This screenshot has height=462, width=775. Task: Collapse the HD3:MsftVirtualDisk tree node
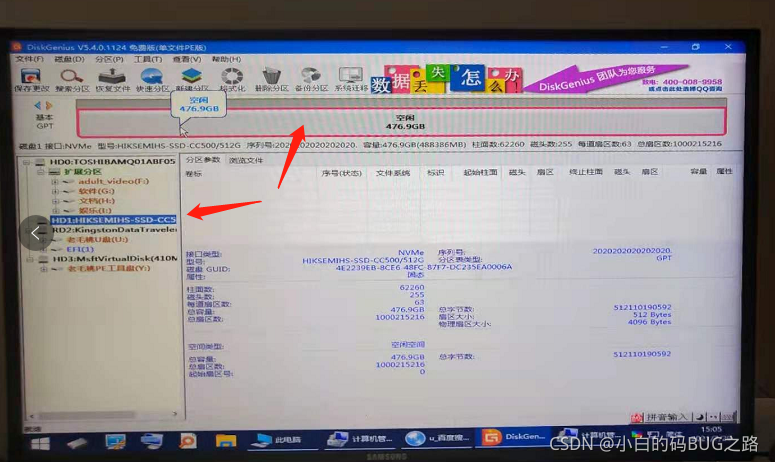pyautogui.click(x=30, y=259)
